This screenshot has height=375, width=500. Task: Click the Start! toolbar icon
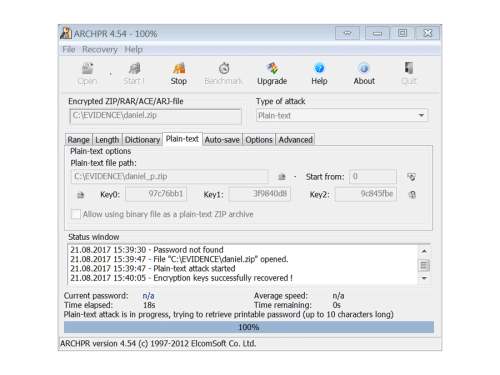(x=134, y=68)
